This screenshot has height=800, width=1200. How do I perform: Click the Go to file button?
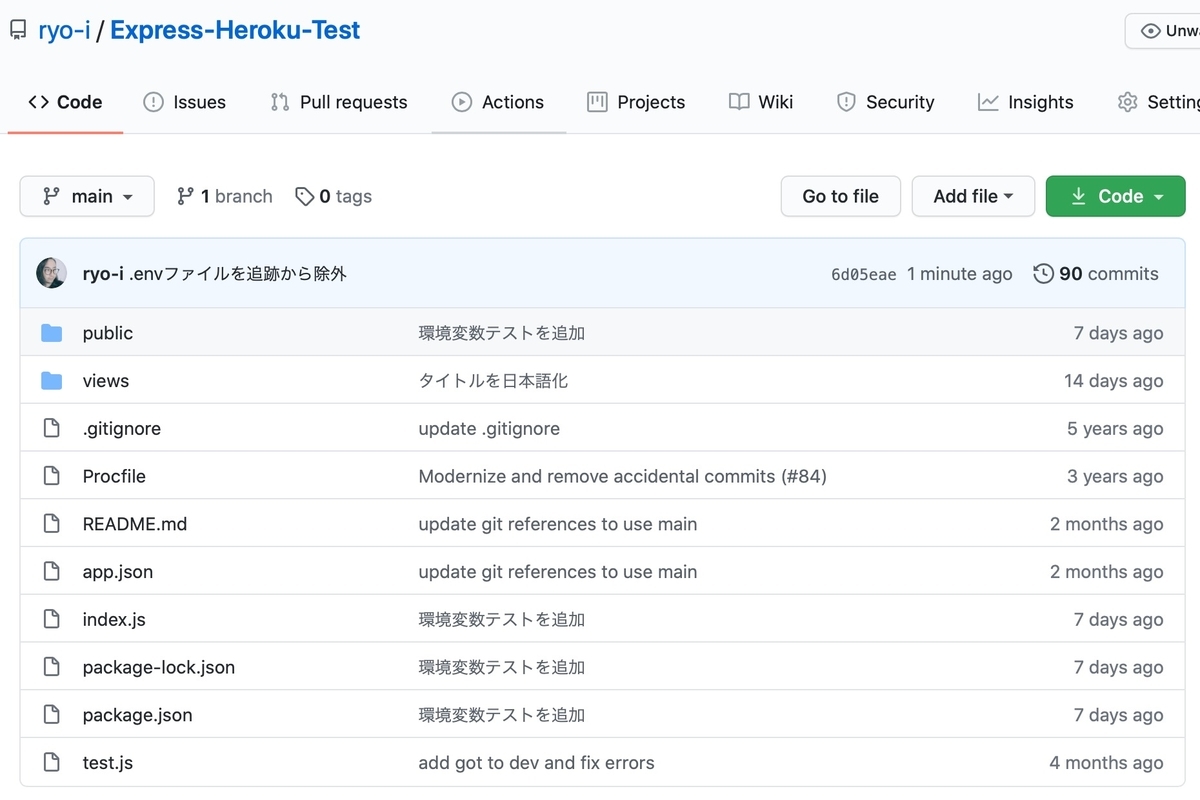[x=841, y=196]
